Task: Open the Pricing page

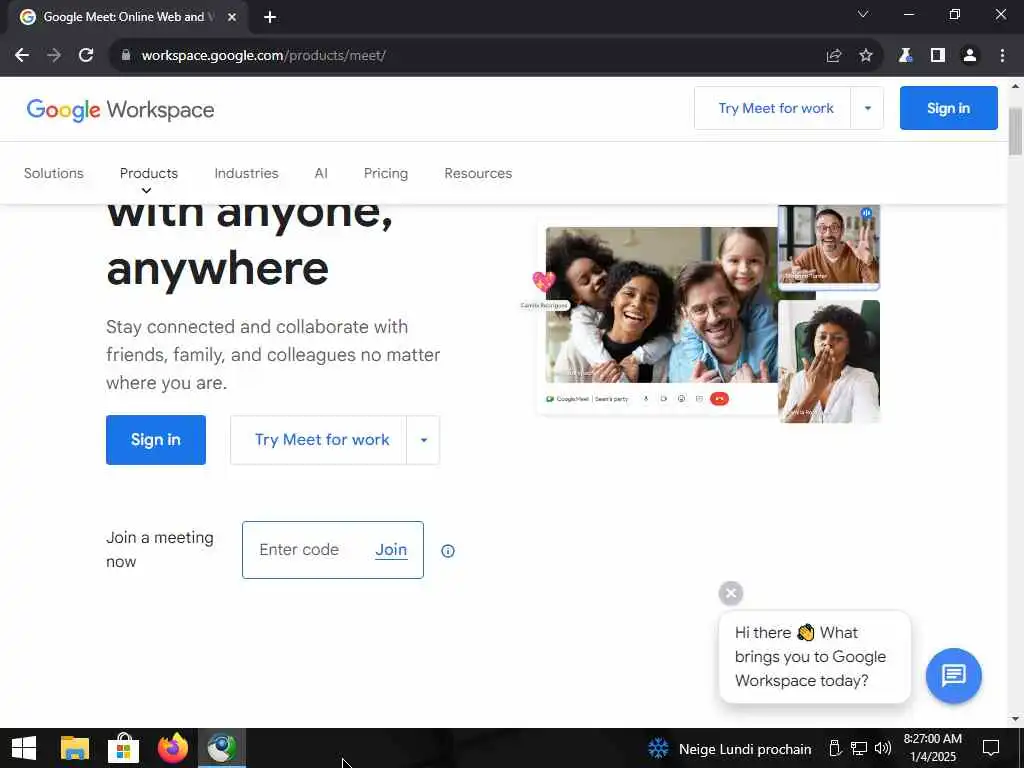Action: click(x=385, y=173)
